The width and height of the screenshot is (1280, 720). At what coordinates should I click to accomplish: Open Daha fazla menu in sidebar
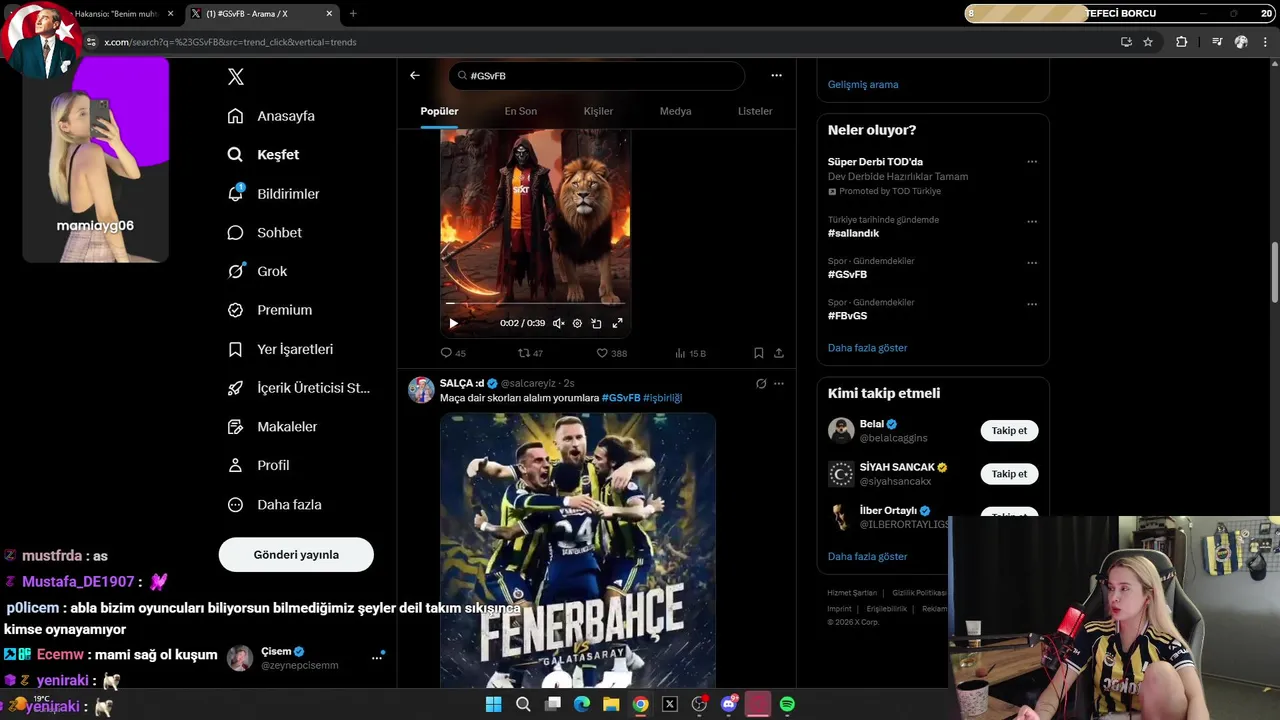click(x=274, y=505)
